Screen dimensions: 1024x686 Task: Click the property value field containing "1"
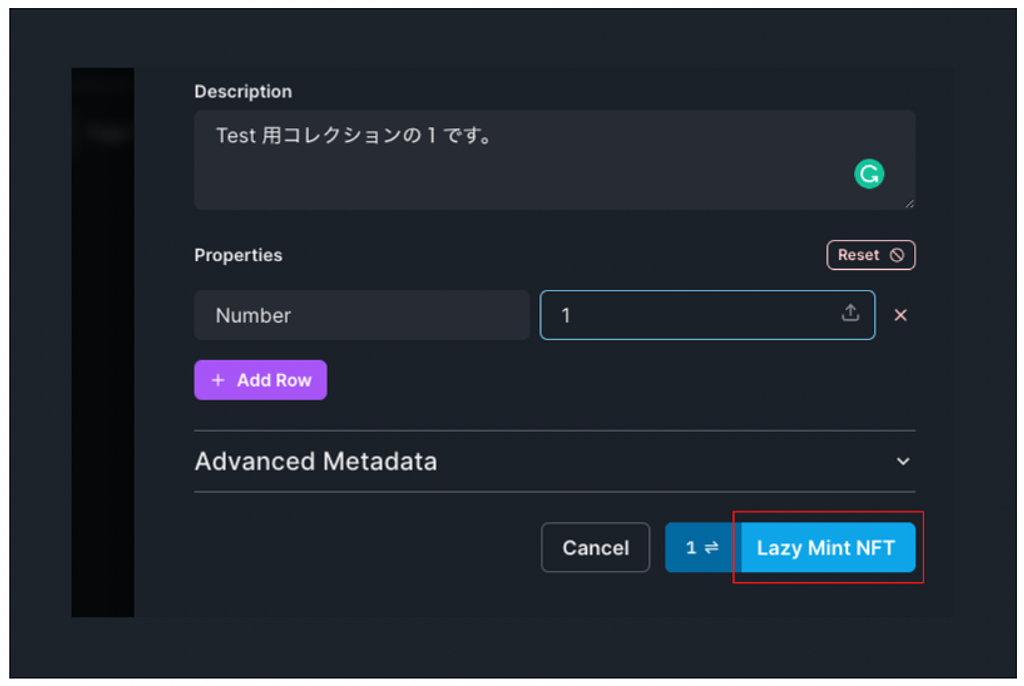click(x=690, y=315)
